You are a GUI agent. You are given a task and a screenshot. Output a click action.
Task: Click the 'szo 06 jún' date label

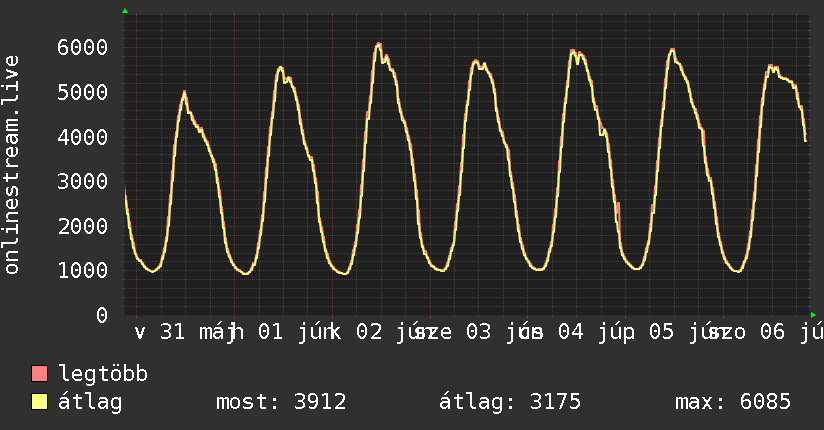point(765,332)
